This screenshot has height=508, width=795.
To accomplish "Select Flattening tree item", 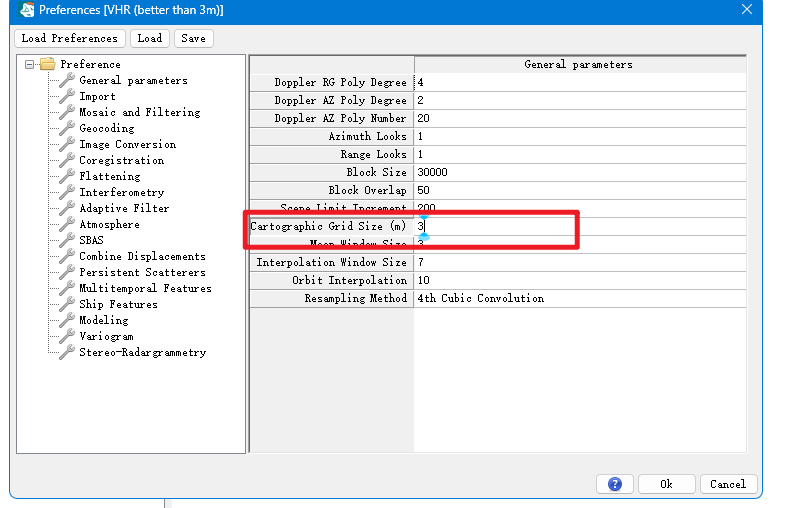I will click(x=110, y=176).
